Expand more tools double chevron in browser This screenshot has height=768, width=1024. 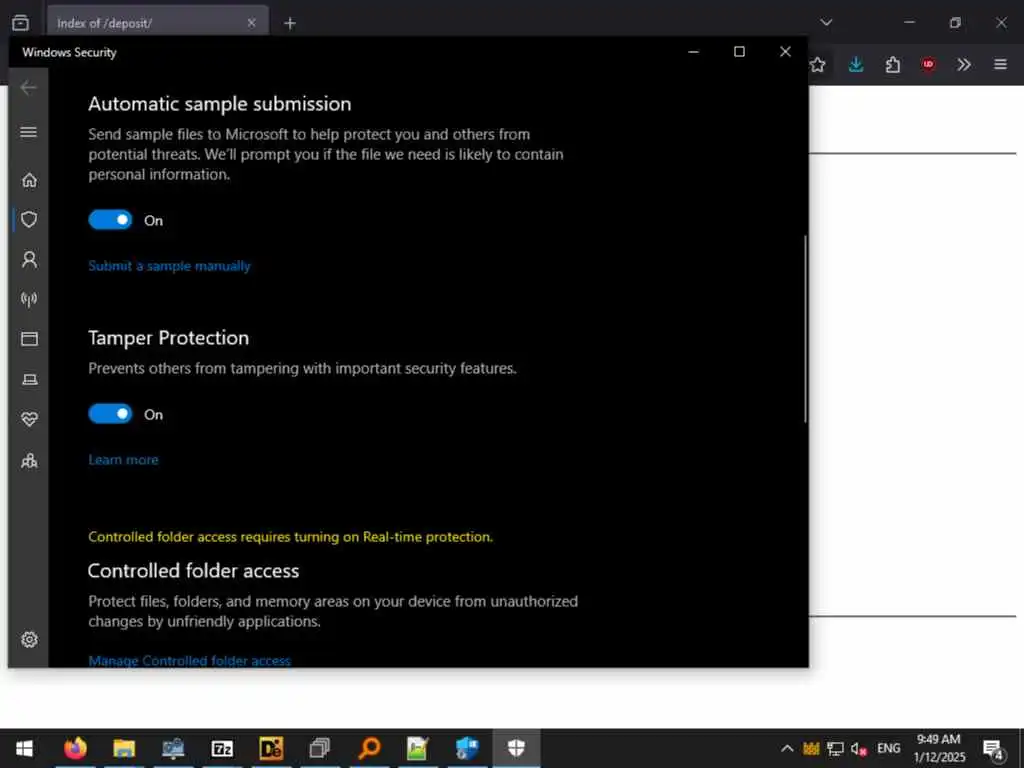[x=964, y=65]
